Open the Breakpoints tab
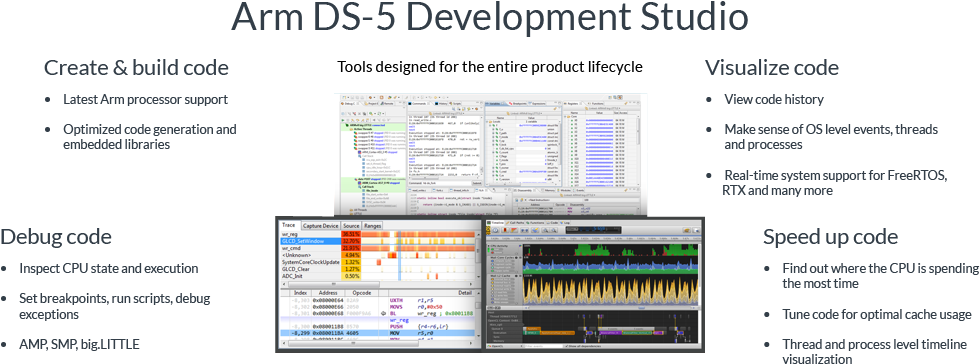 [x=518, y=103]
